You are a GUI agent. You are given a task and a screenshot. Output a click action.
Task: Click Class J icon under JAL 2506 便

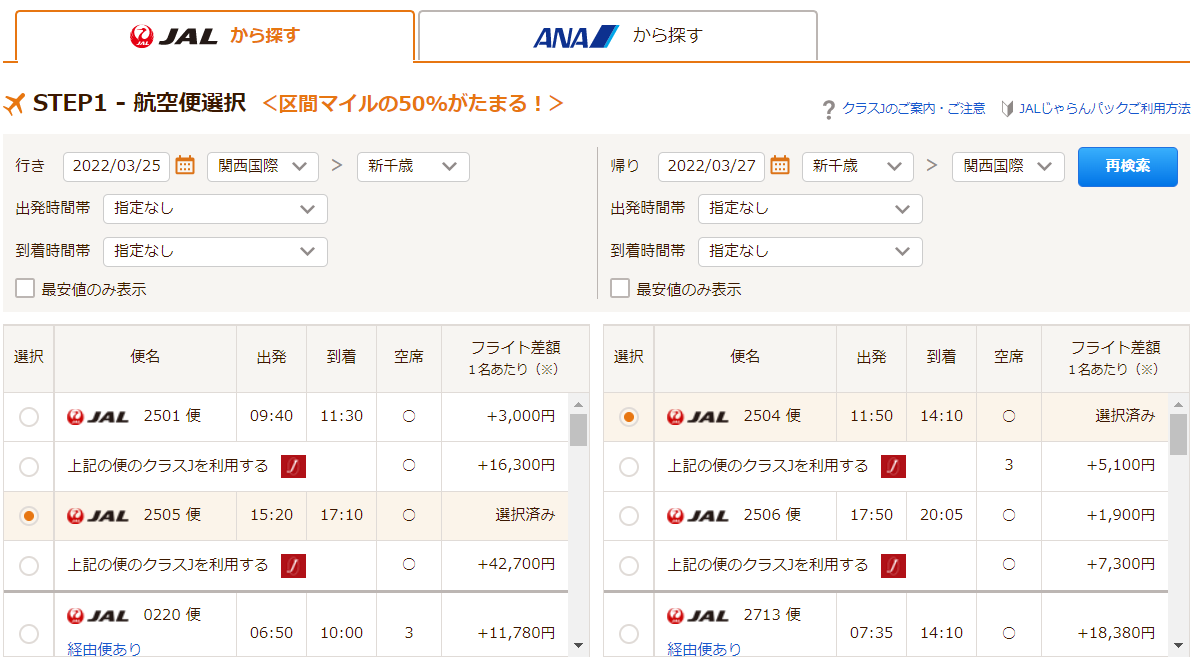893,565
